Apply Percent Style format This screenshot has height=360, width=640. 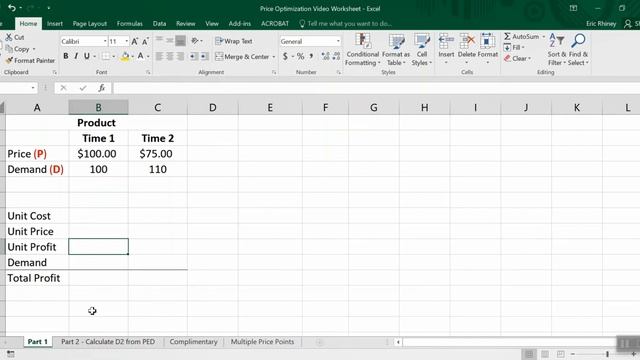(x=301, y=56)
